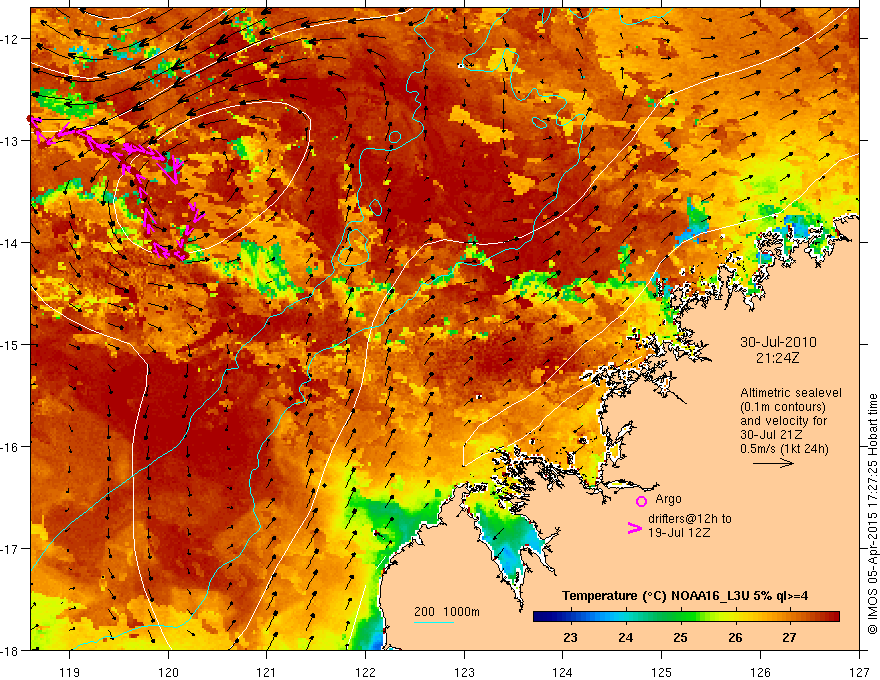The image size is (880, 680).
Task: Click the color bar value 25
Action: (680, 638)
